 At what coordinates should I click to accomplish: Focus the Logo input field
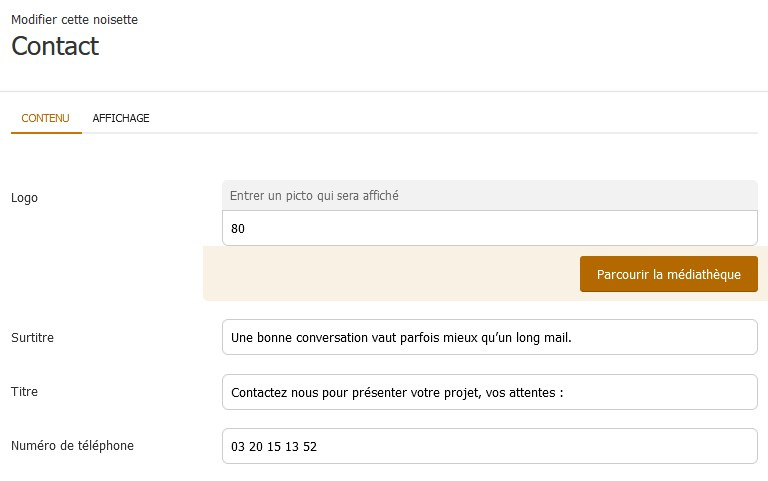489,228
